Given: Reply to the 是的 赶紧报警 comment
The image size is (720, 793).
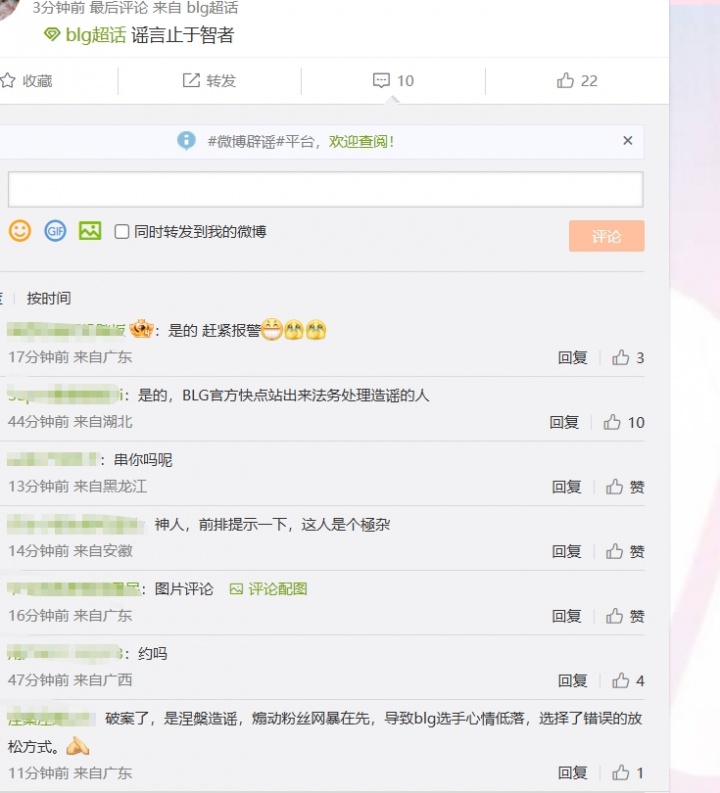Looking at the screenshot, I should pyautogui.click(x=573, y=358).
